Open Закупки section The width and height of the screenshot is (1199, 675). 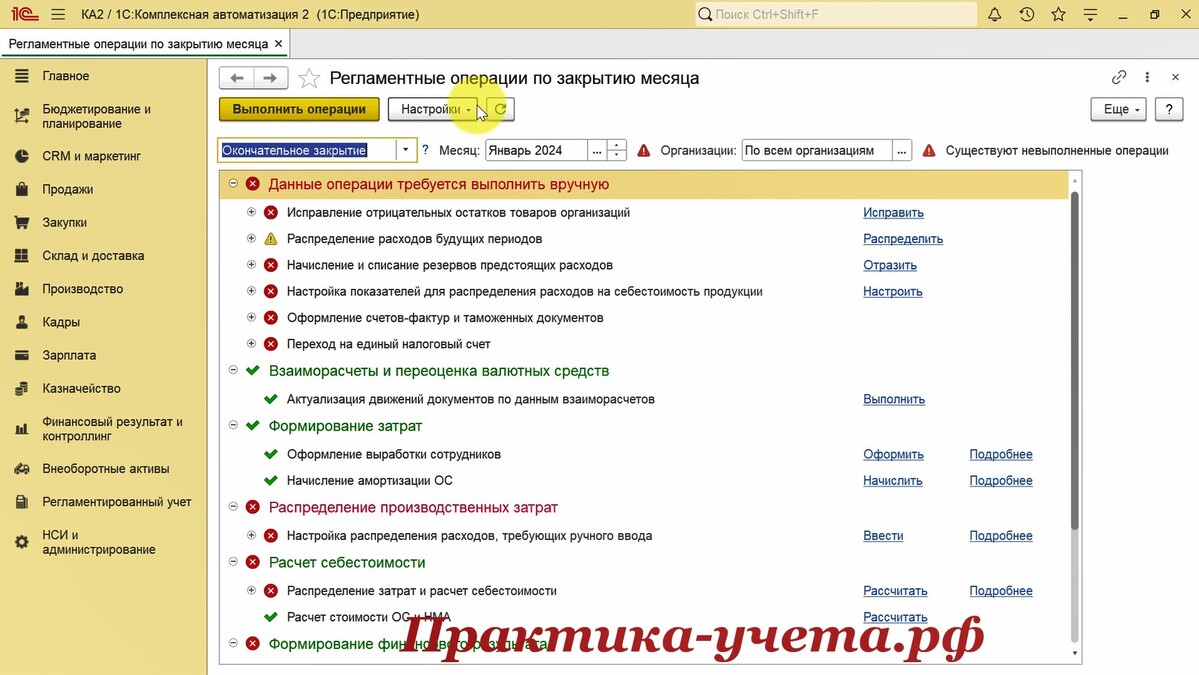103,222
